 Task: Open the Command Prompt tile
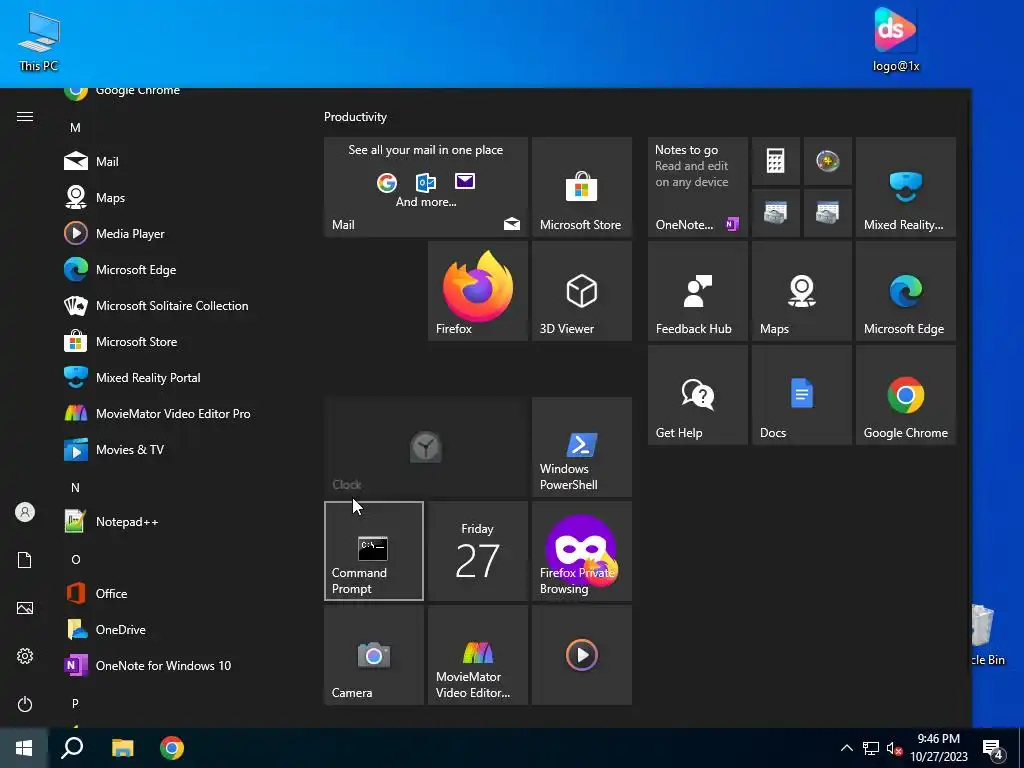(374, 551)
